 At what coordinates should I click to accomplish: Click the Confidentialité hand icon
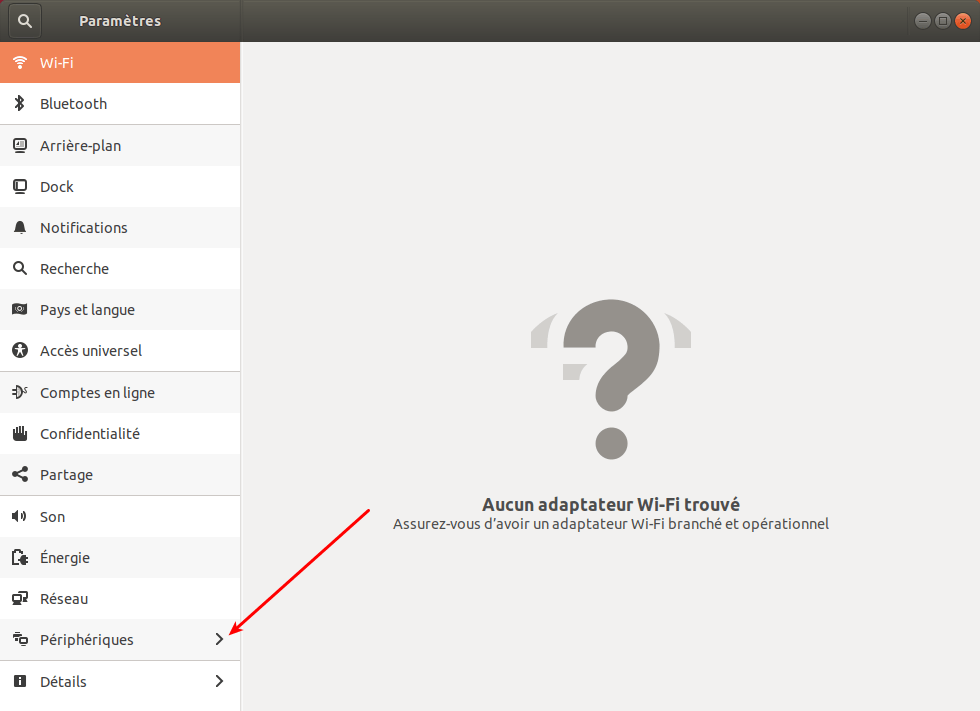pos(19,434)
